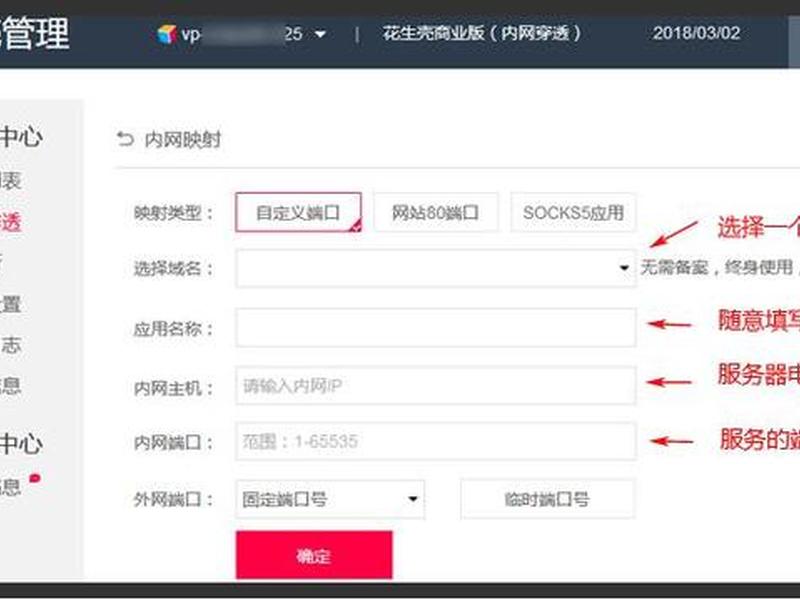
Task: Click the colorful cube account icon
Action: pyautogui.click(x=166, y=34)
